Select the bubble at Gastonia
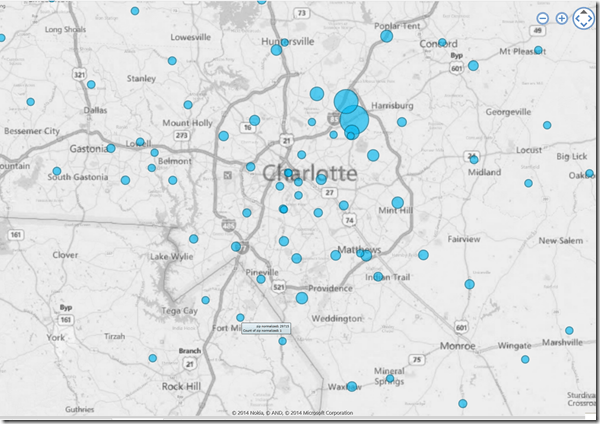This screenshot has width=600, height=424. point(111,148)
